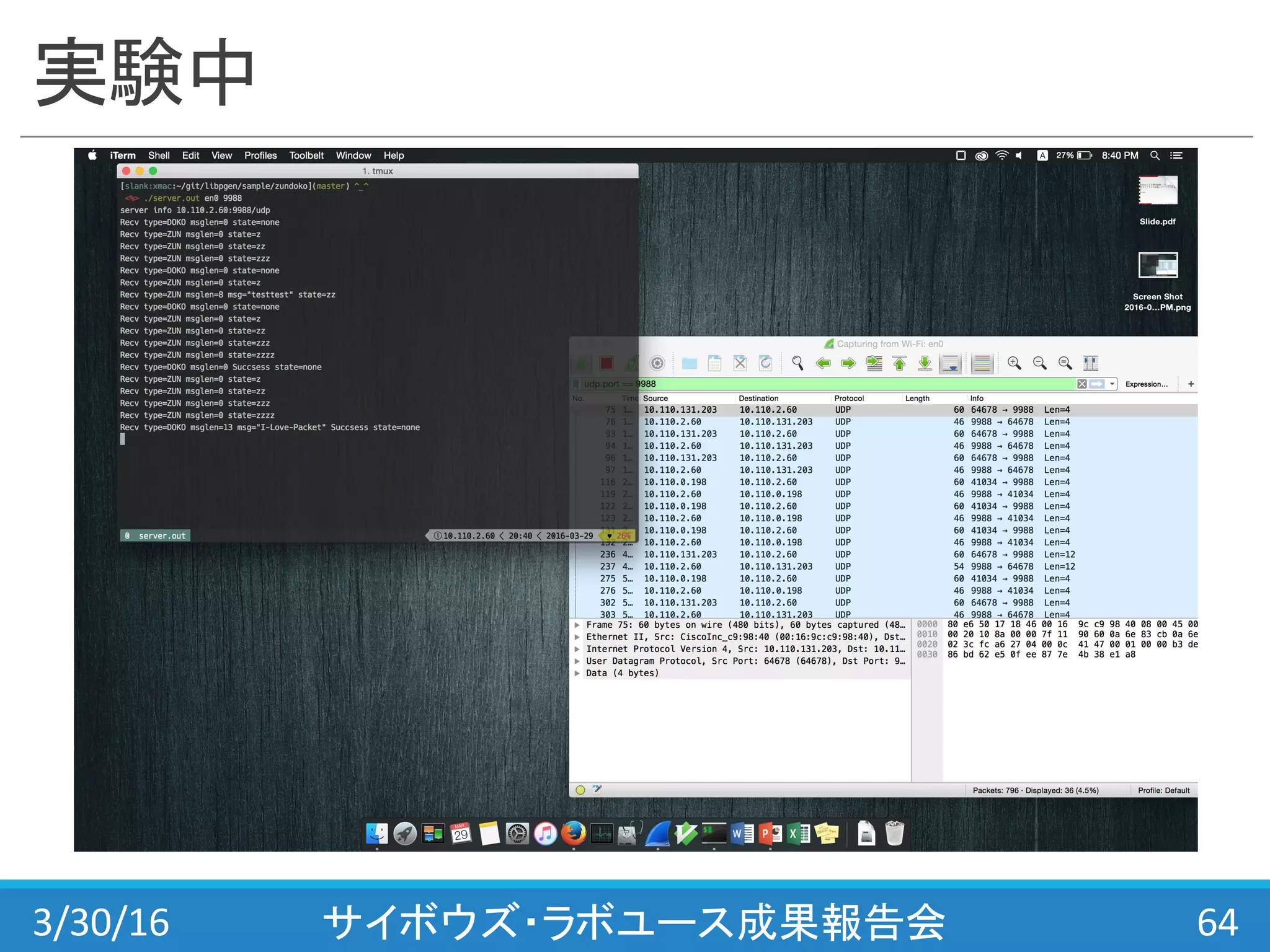Open the Trash in the Dock
Image resolution: width=1270 pixels, height=952 pixels.
pyautogui.click(x=894, y=834)
